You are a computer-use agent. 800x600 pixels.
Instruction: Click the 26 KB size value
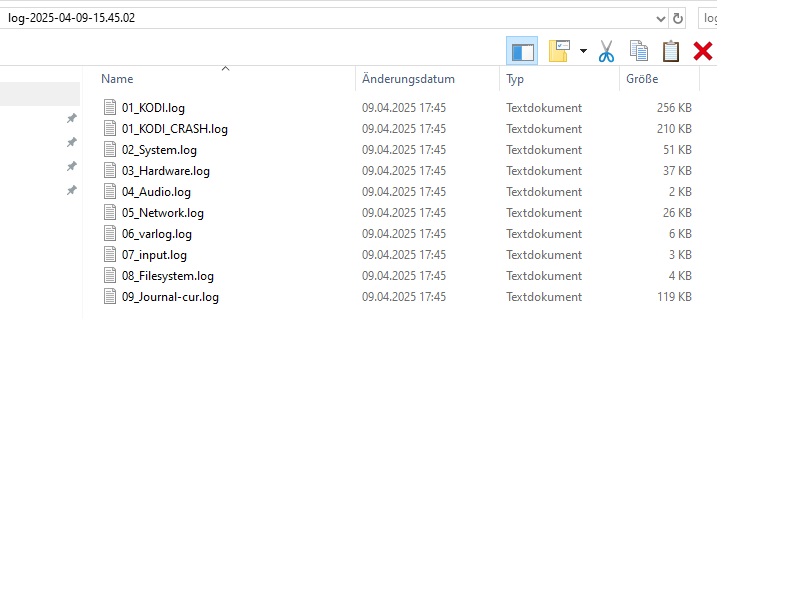677,213
